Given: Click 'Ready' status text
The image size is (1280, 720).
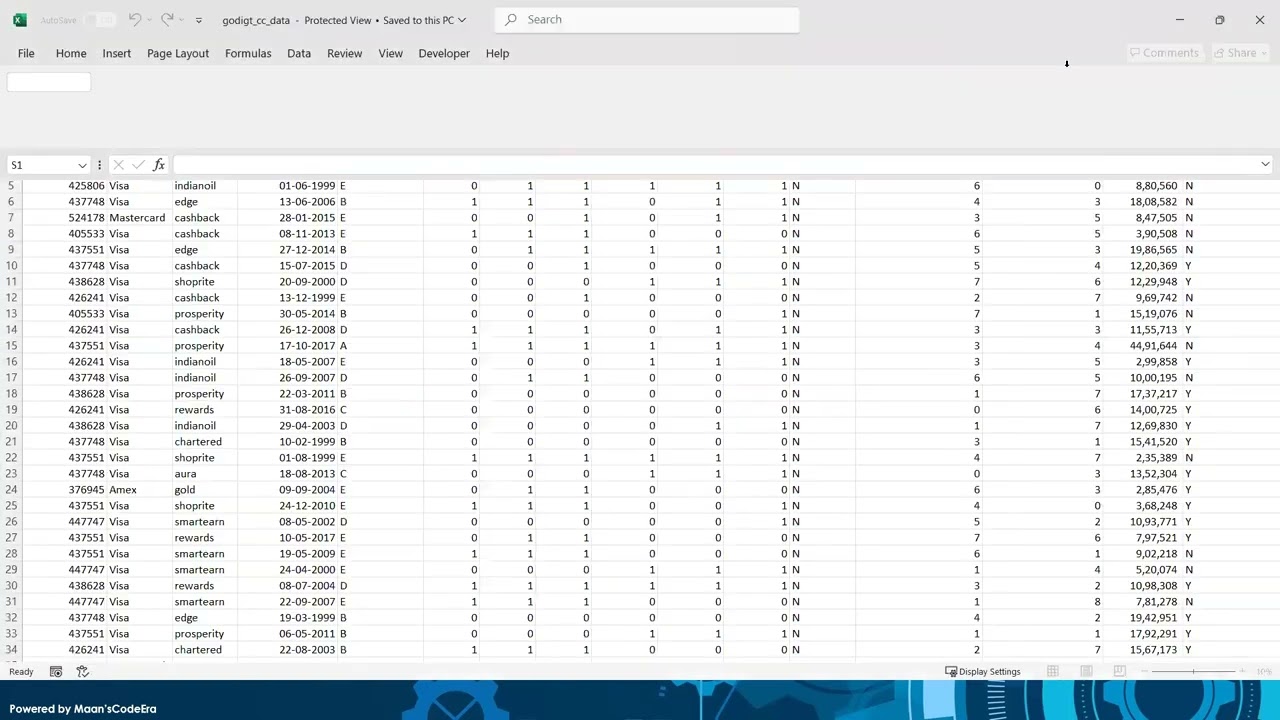Looking at the screenshot, I should (21, 672).
